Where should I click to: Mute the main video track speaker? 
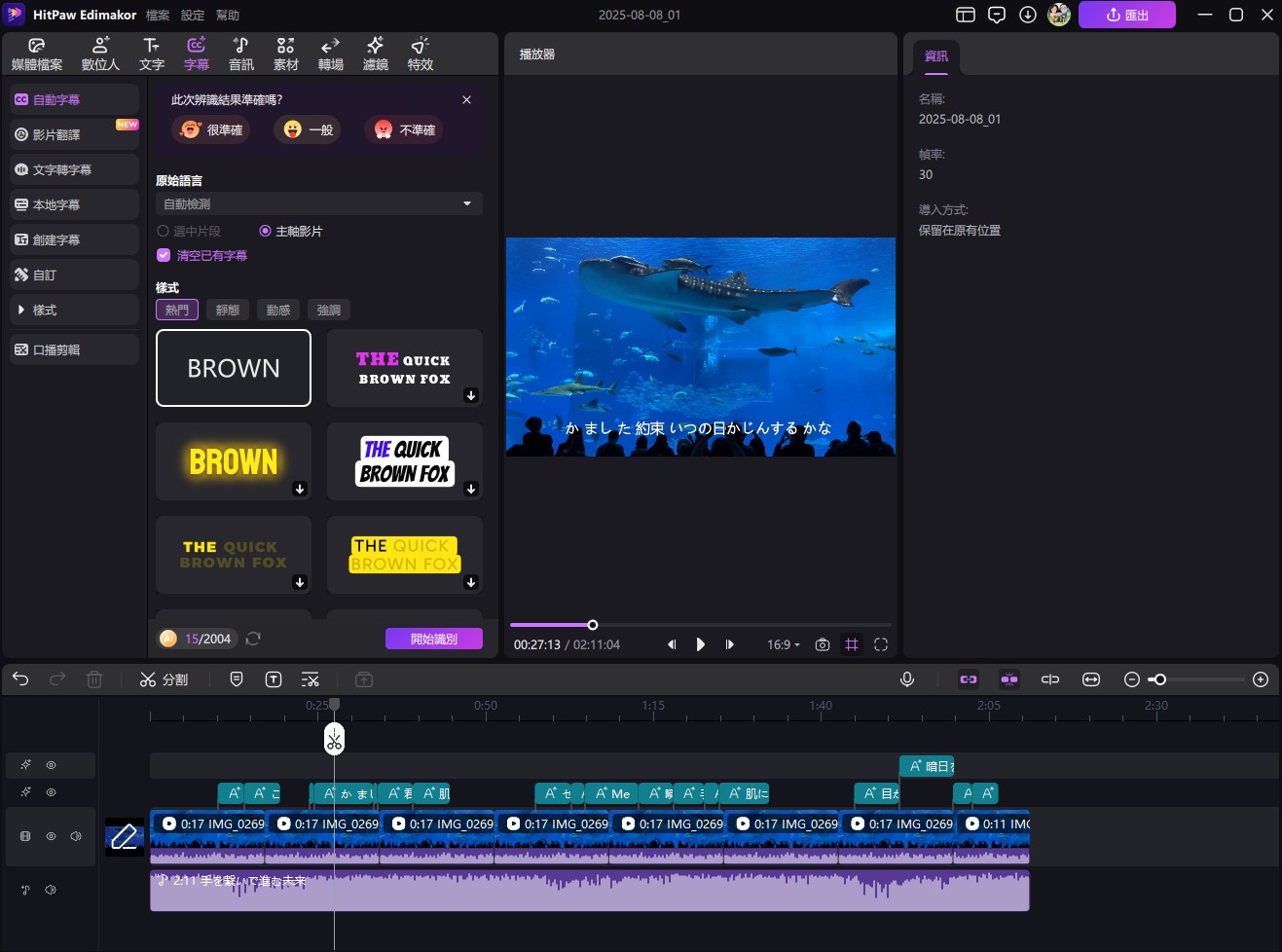click(x=75, y=836)
